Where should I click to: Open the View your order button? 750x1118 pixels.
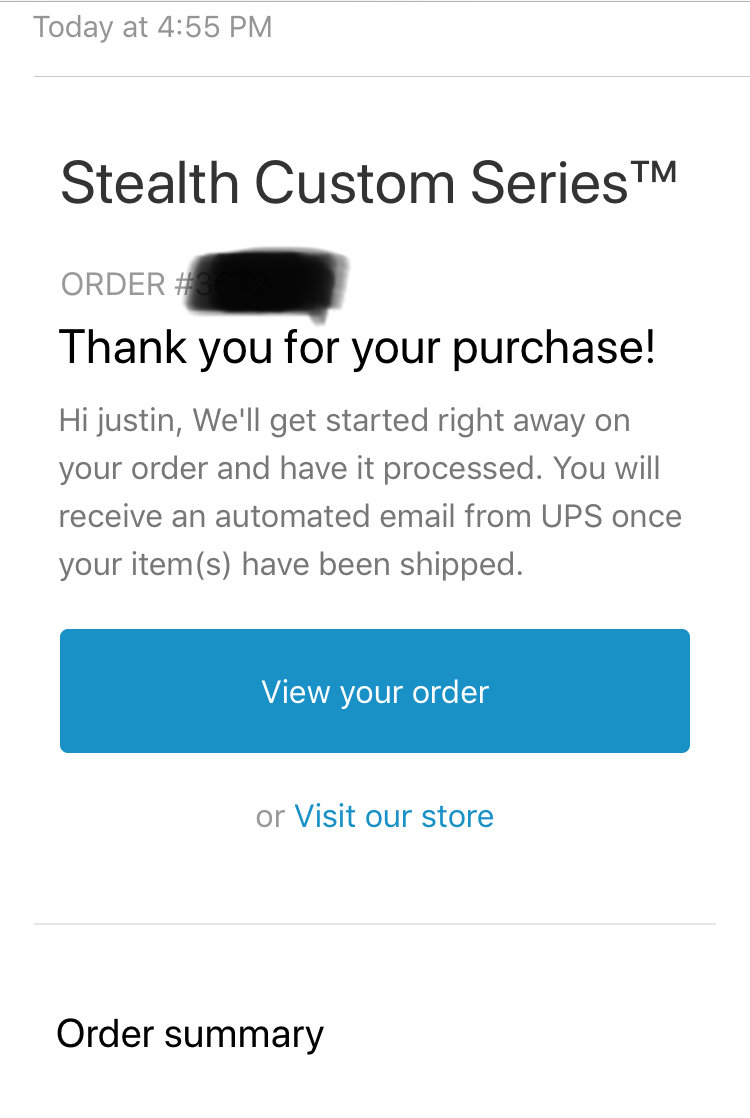click(x=374, y=690)
